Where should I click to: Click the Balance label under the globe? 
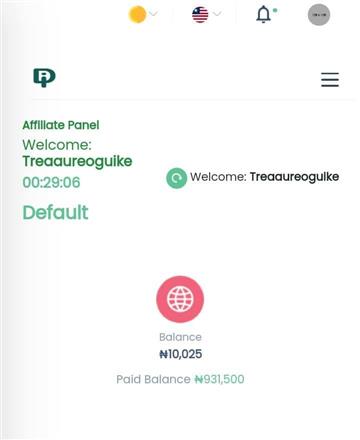(x=180, y=337)
